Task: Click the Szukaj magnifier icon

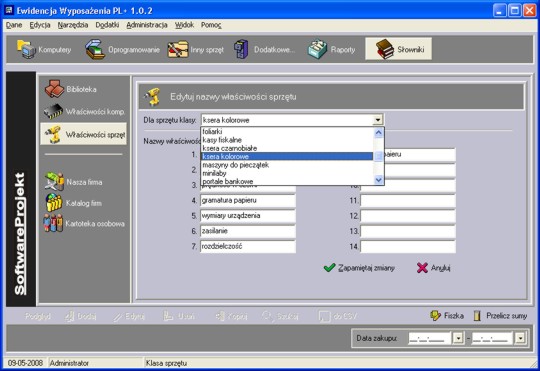Action: tap(267, 316)
